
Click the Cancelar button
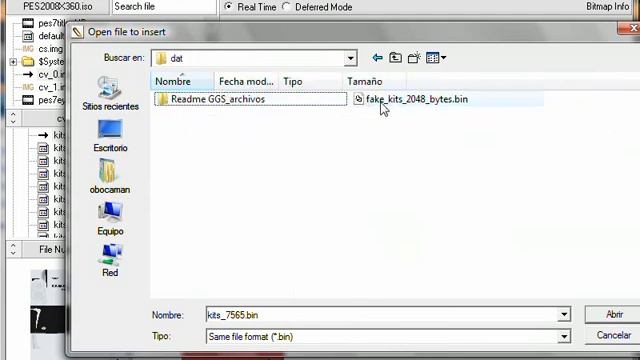(x=613, y=335)
